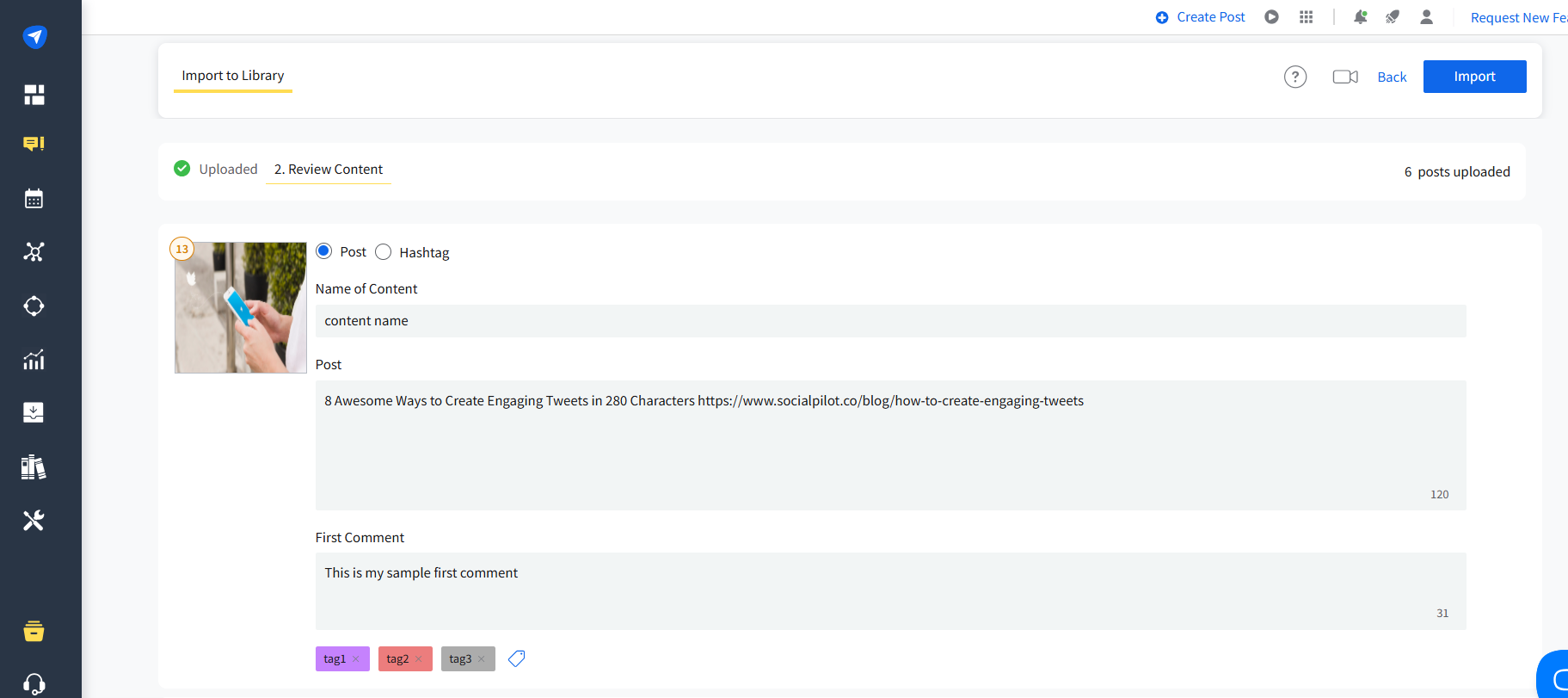Image resolution: width=1568 pixels, height=698 pixels.
Task: Click the Name of Content input field
Action: click(x=890, y=321)
